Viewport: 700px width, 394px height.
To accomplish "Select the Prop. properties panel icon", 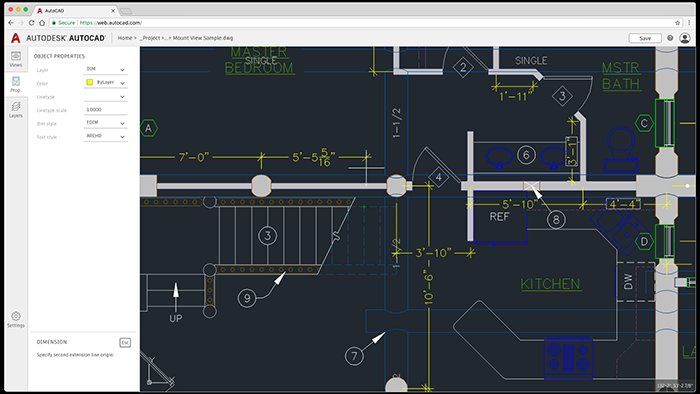I will point(16,84).
